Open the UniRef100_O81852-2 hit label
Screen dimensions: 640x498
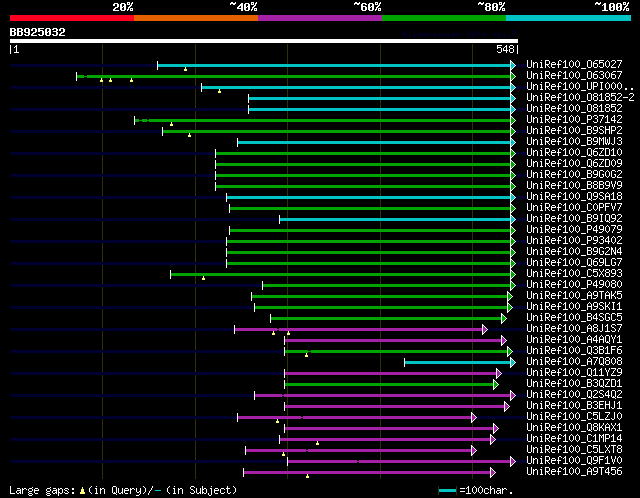click(x=580, y=97)
